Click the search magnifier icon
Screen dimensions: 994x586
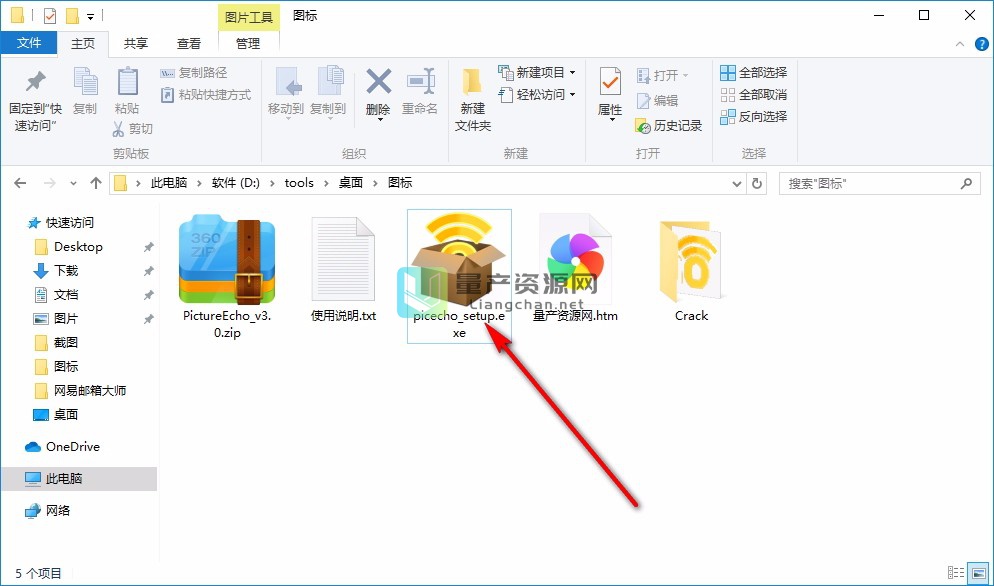pos(966,184)
